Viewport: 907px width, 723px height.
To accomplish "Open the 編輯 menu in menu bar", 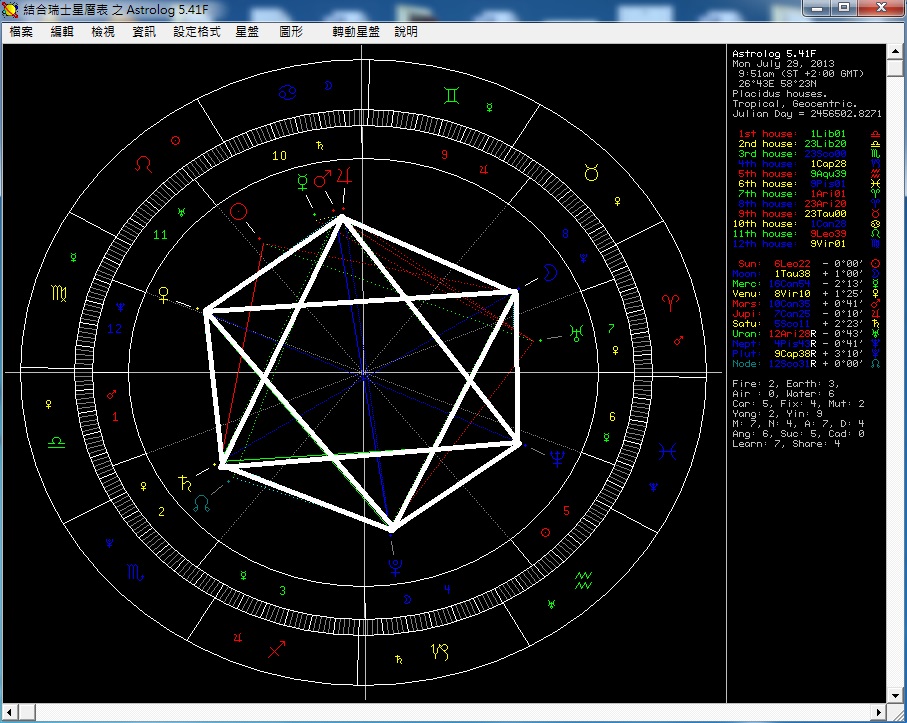I will point(62,31).
